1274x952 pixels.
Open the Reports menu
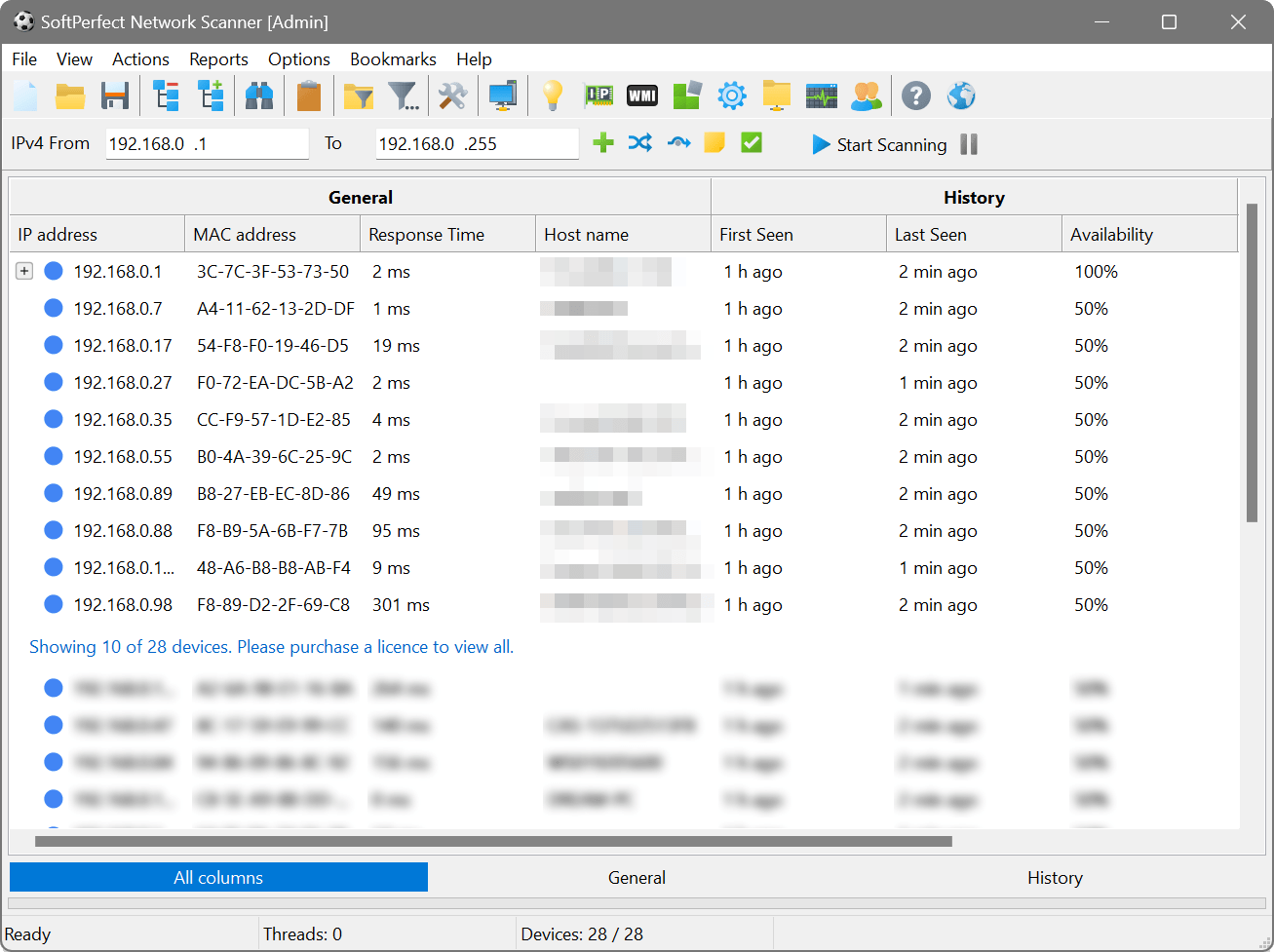pyautogui.click(x=218, y=59)
